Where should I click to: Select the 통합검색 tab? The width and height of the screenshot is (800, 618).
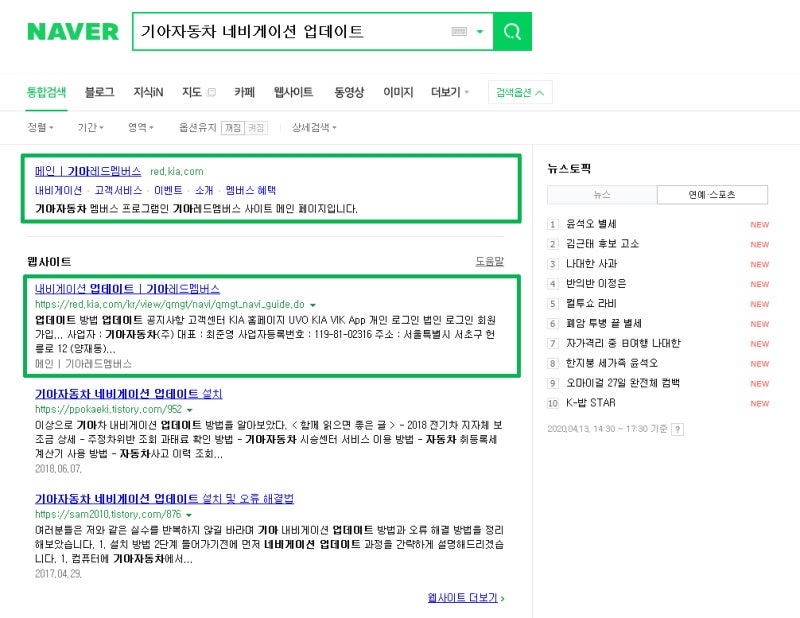46,92
